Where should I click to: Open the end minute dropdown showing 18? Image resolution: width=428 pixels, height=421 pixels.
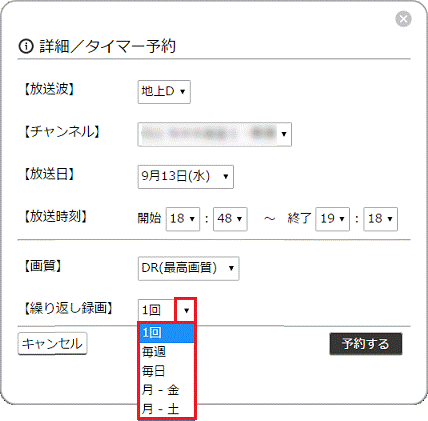(380, 219)
